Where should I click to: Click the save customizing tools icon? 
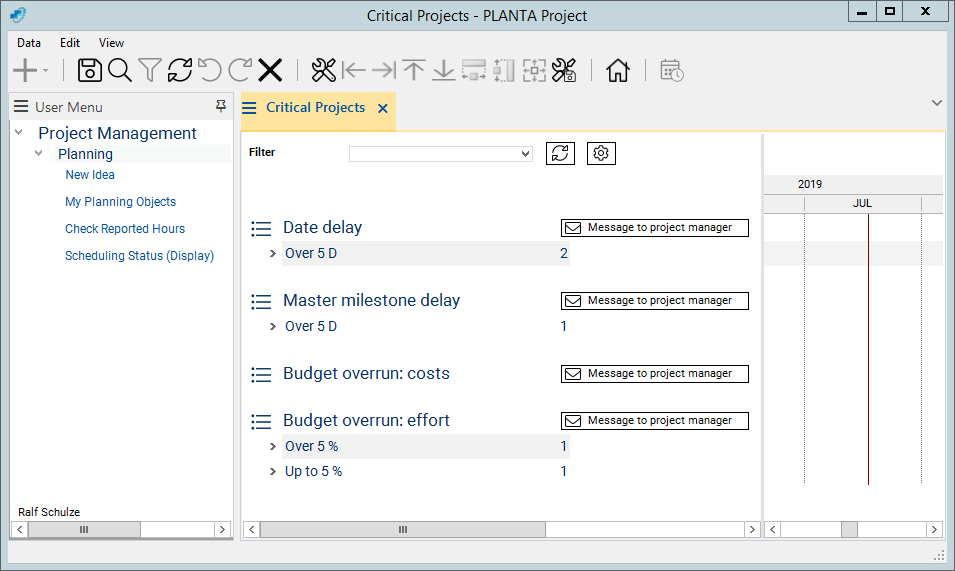564,70
